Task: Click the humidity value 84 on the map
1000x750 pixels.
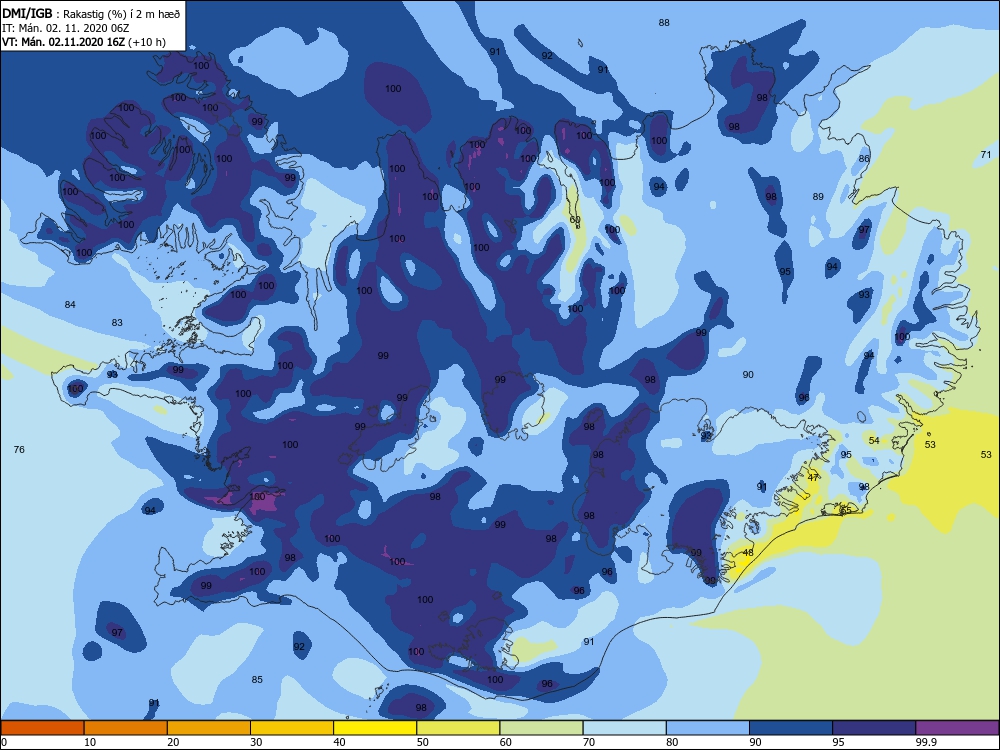Action: point(70,304)
